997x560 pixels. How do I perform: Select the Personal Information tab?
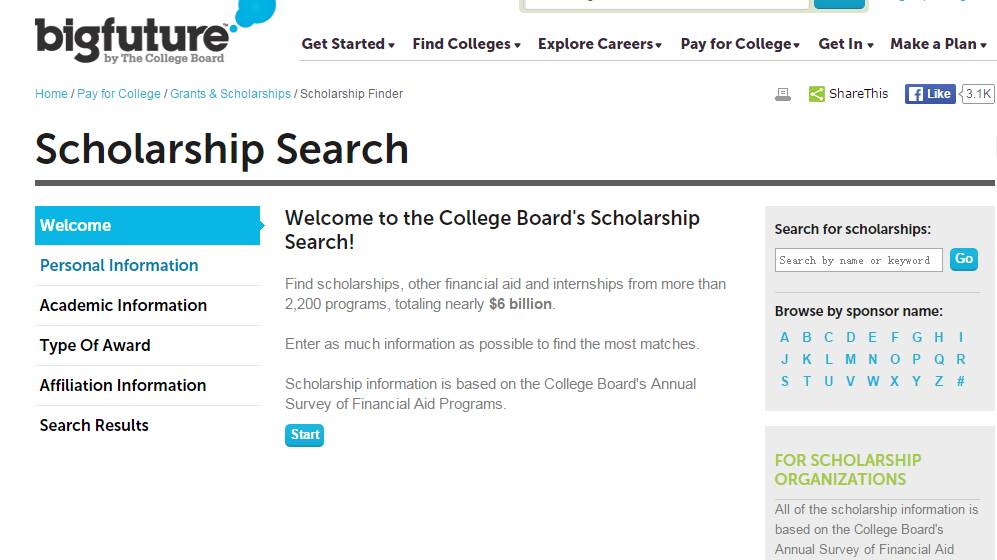(x=119, y=265)
